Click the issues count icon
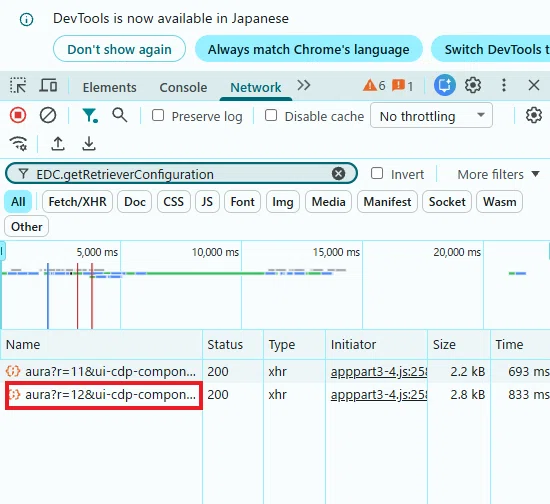The height and width of the screenshot is (504, 550). 398,85
